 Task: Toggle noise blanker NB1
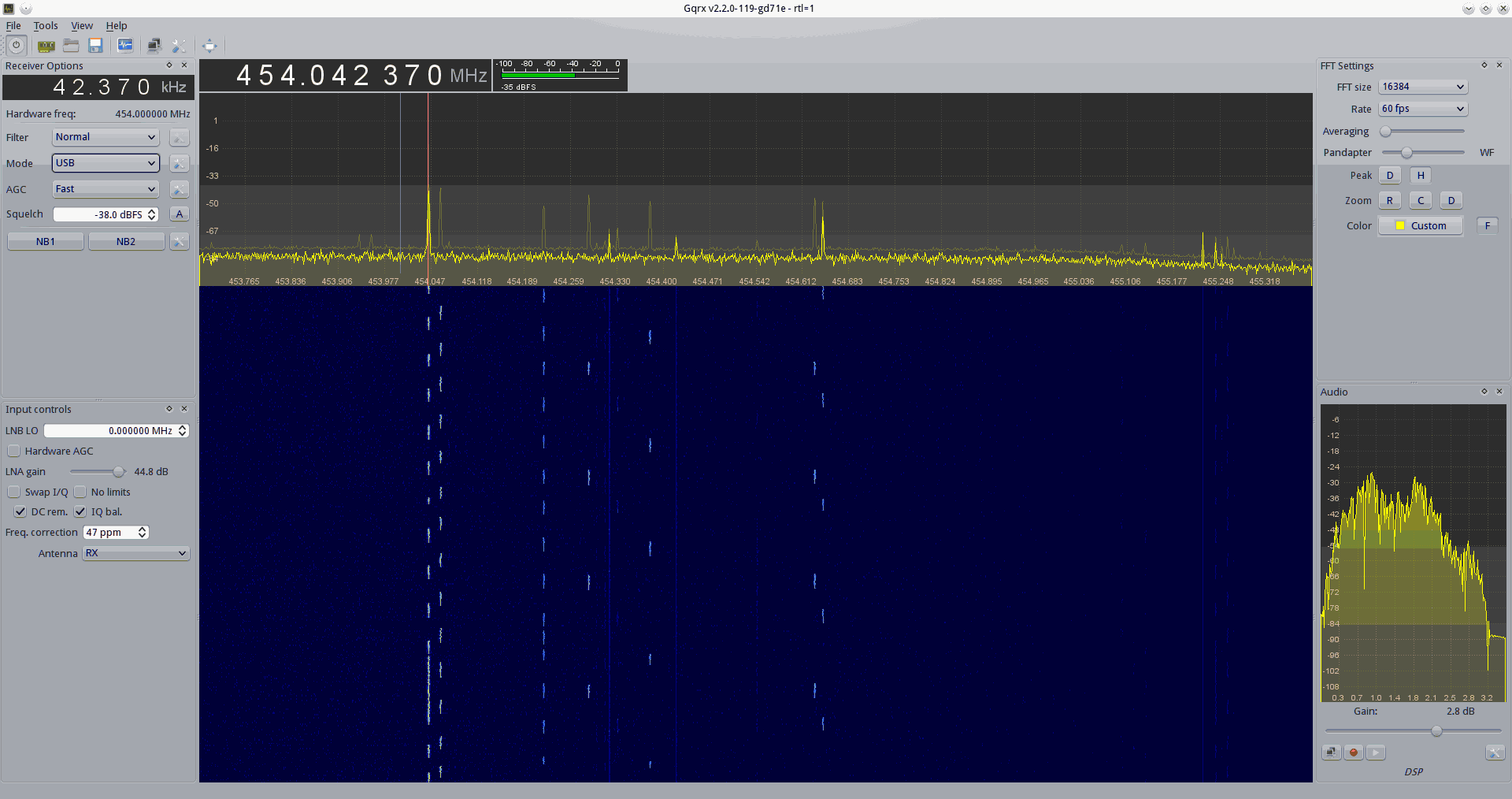point(46,242)
